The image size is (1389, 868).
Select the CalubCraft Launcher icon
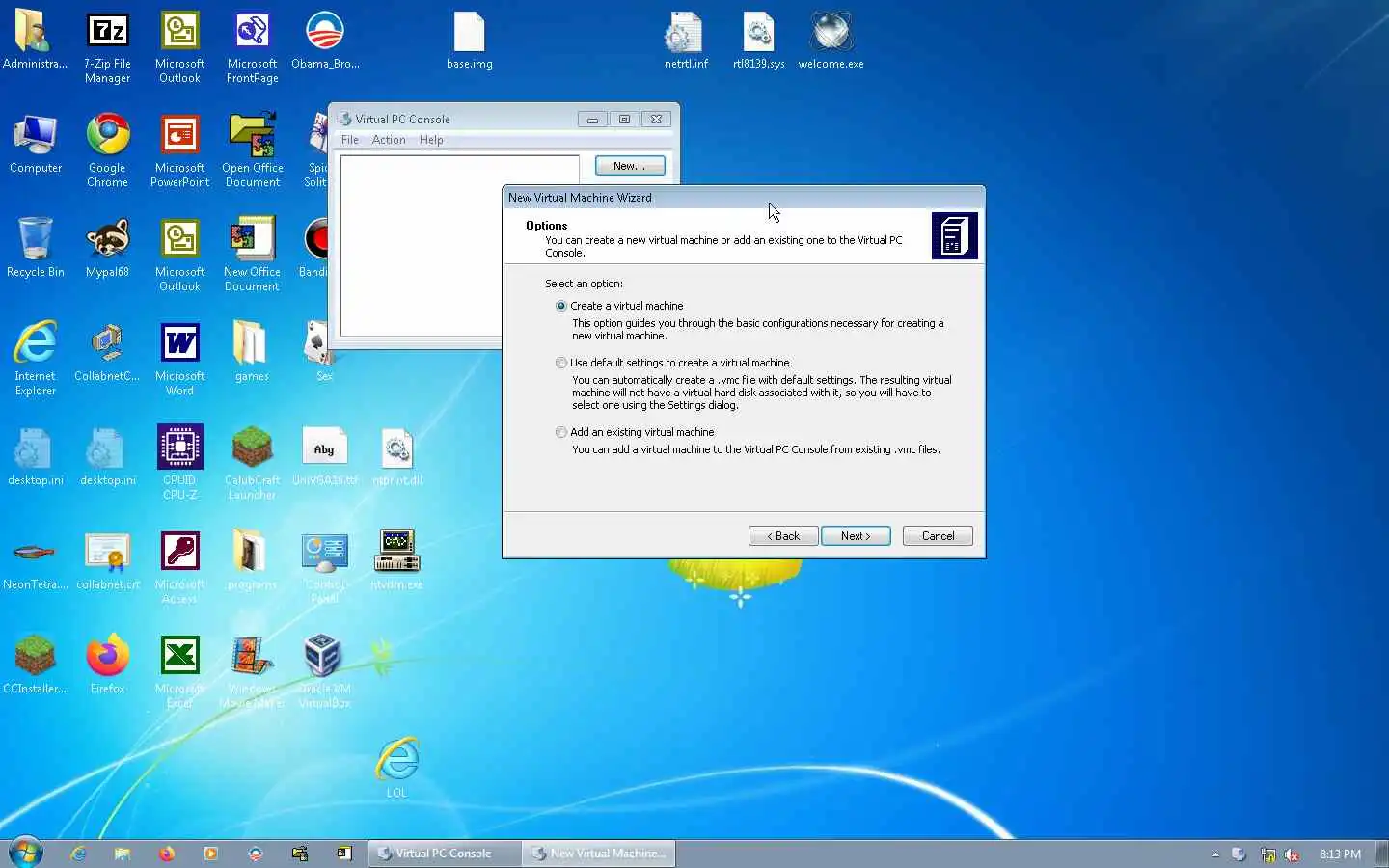click(x=252, y=464)
